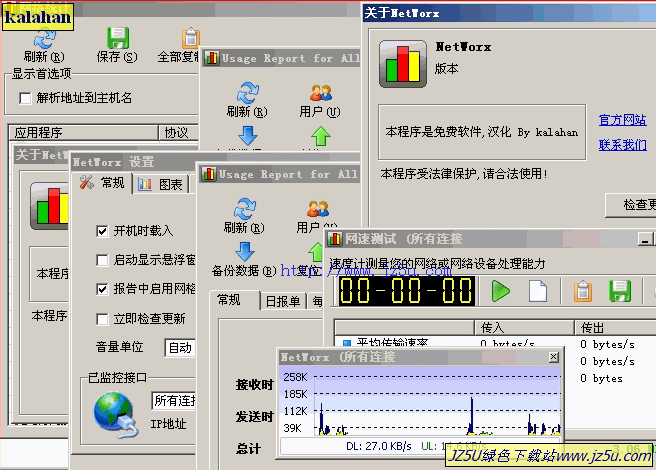Start speed test with green play button

501,291
